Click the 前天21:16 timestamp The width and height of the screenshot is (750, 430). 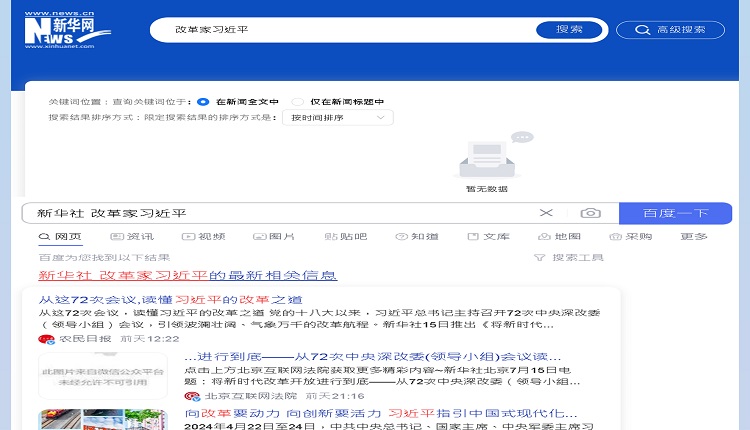335,396
